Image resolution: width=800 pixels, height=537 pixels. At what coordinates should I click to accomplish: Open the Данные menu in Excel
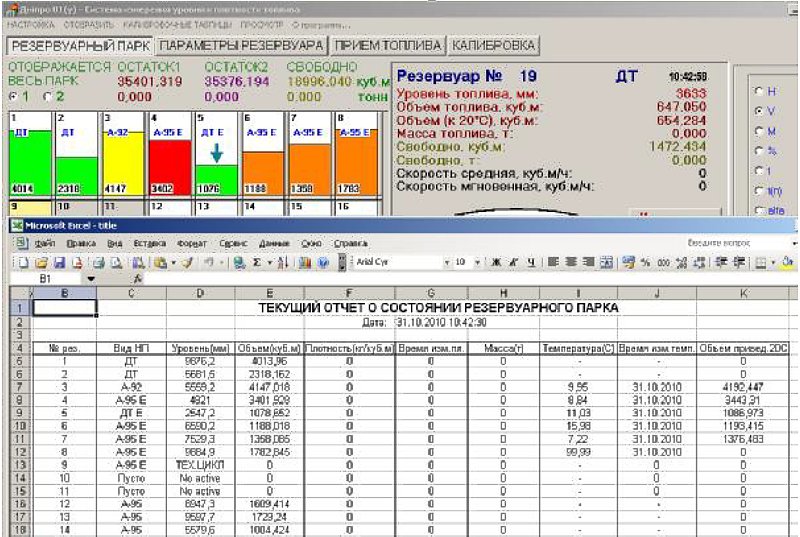tap(274, 244)
